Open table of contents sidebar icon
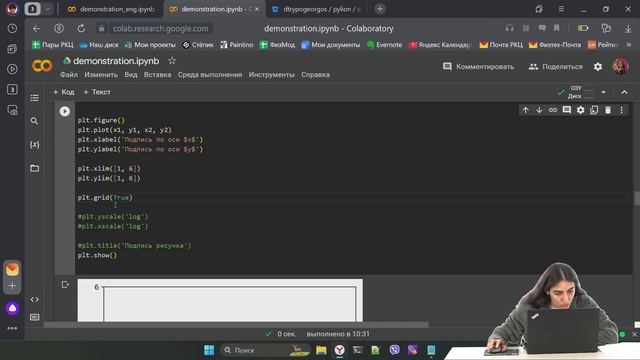640x360 pixels. point(35,98)
